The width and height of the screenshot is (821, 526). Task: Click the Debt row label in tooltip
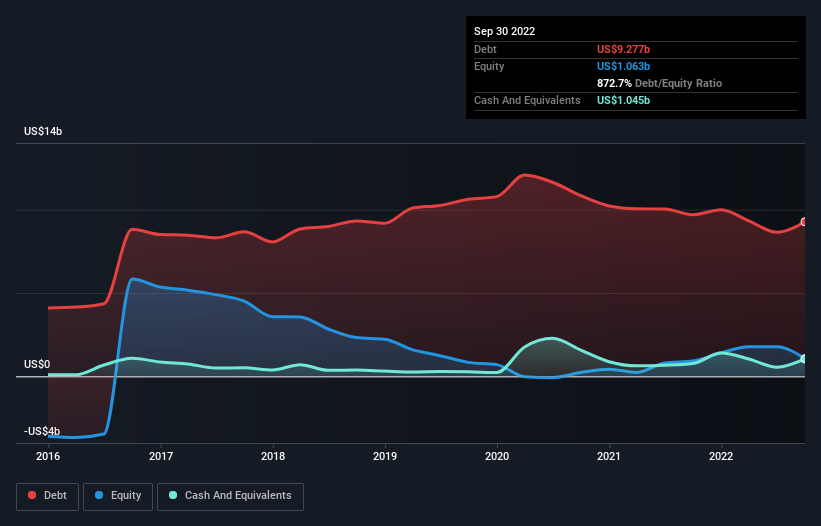[x=485, y=49]
